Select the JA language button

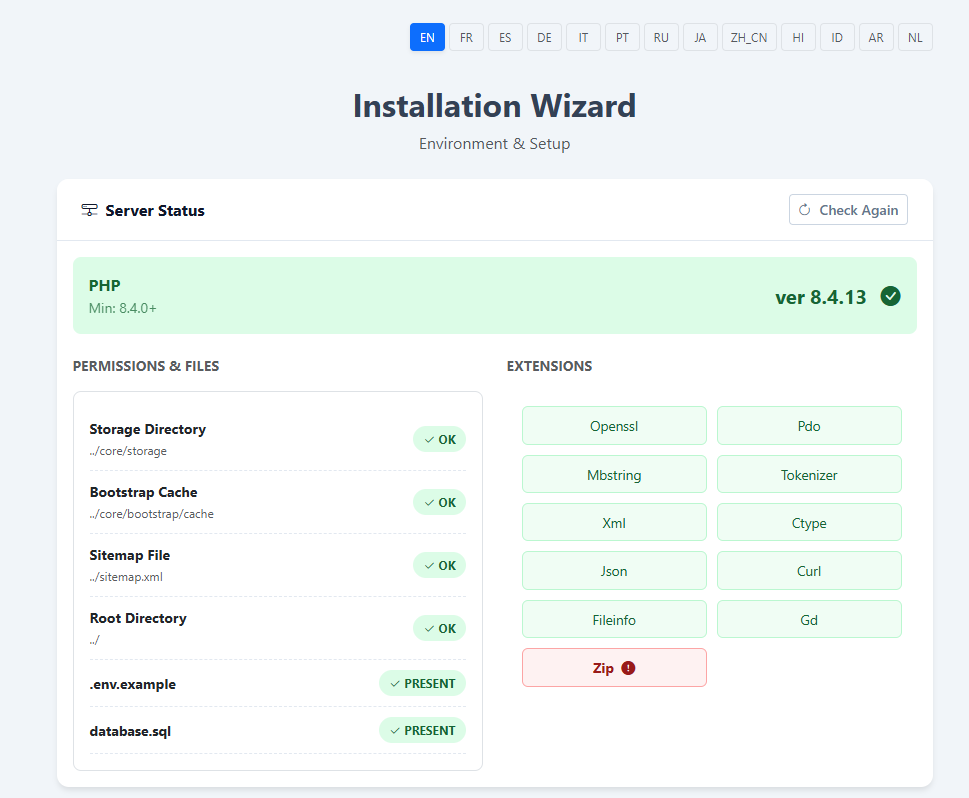point(699,37)
